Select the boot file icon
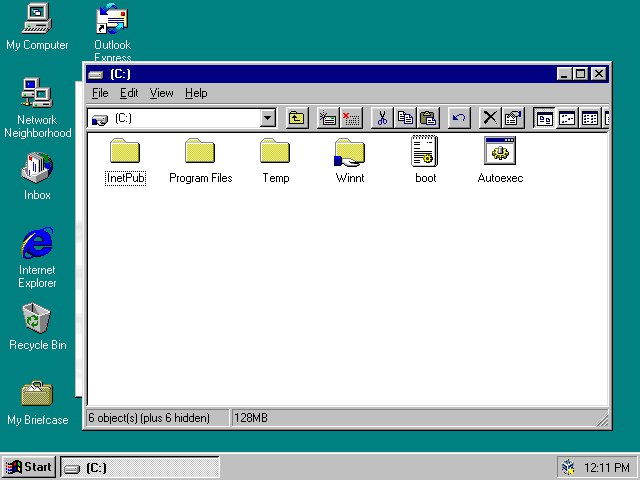 click(425, 160)
